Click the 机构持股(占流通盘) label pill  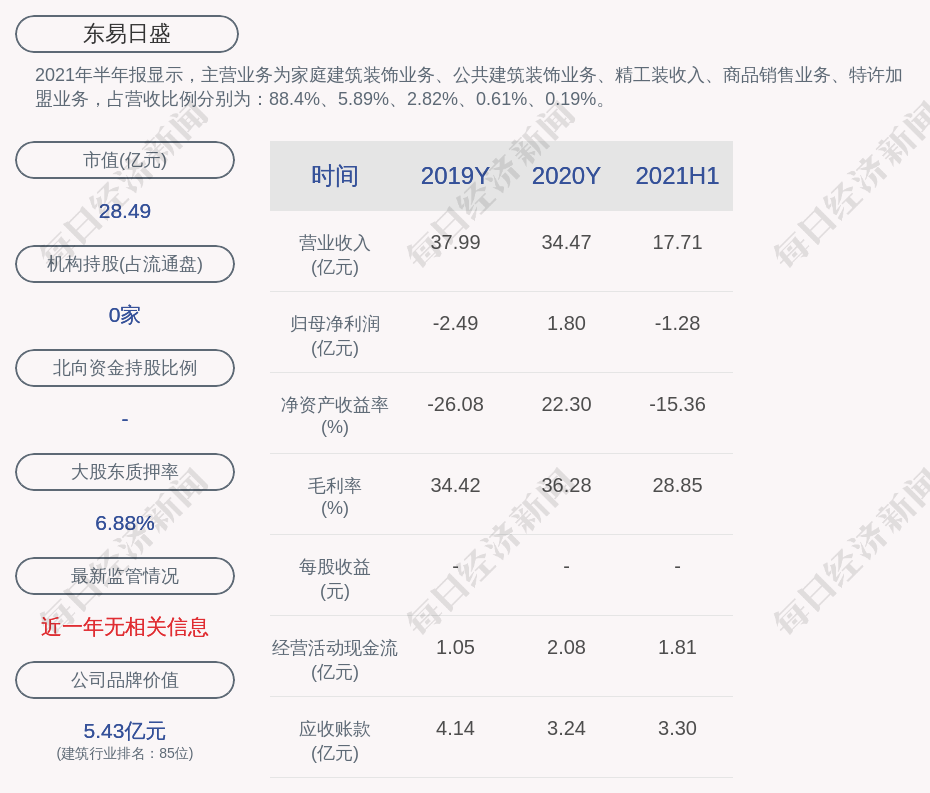[x=125, y=264]
